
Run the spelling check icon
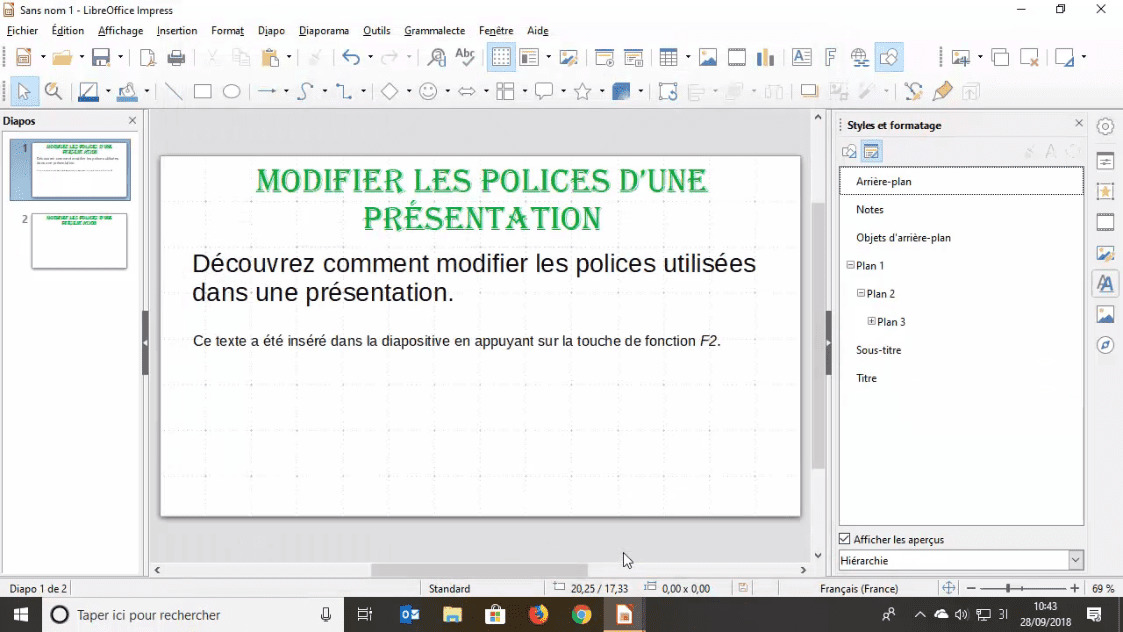pyautogui.click(x=465, y=57)
